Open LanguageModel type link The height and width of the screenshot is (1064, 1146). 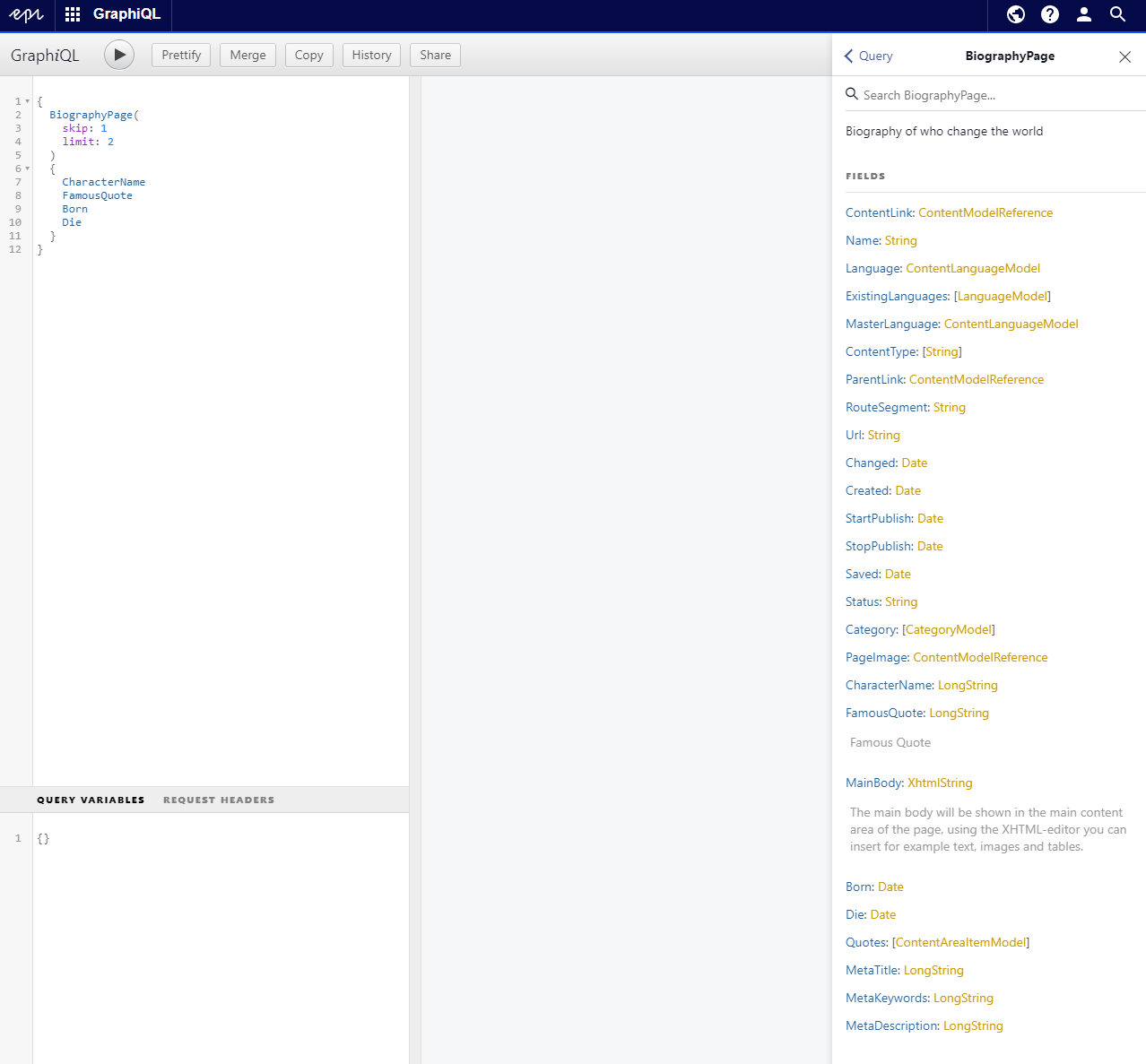click(x=1003, y=296)
